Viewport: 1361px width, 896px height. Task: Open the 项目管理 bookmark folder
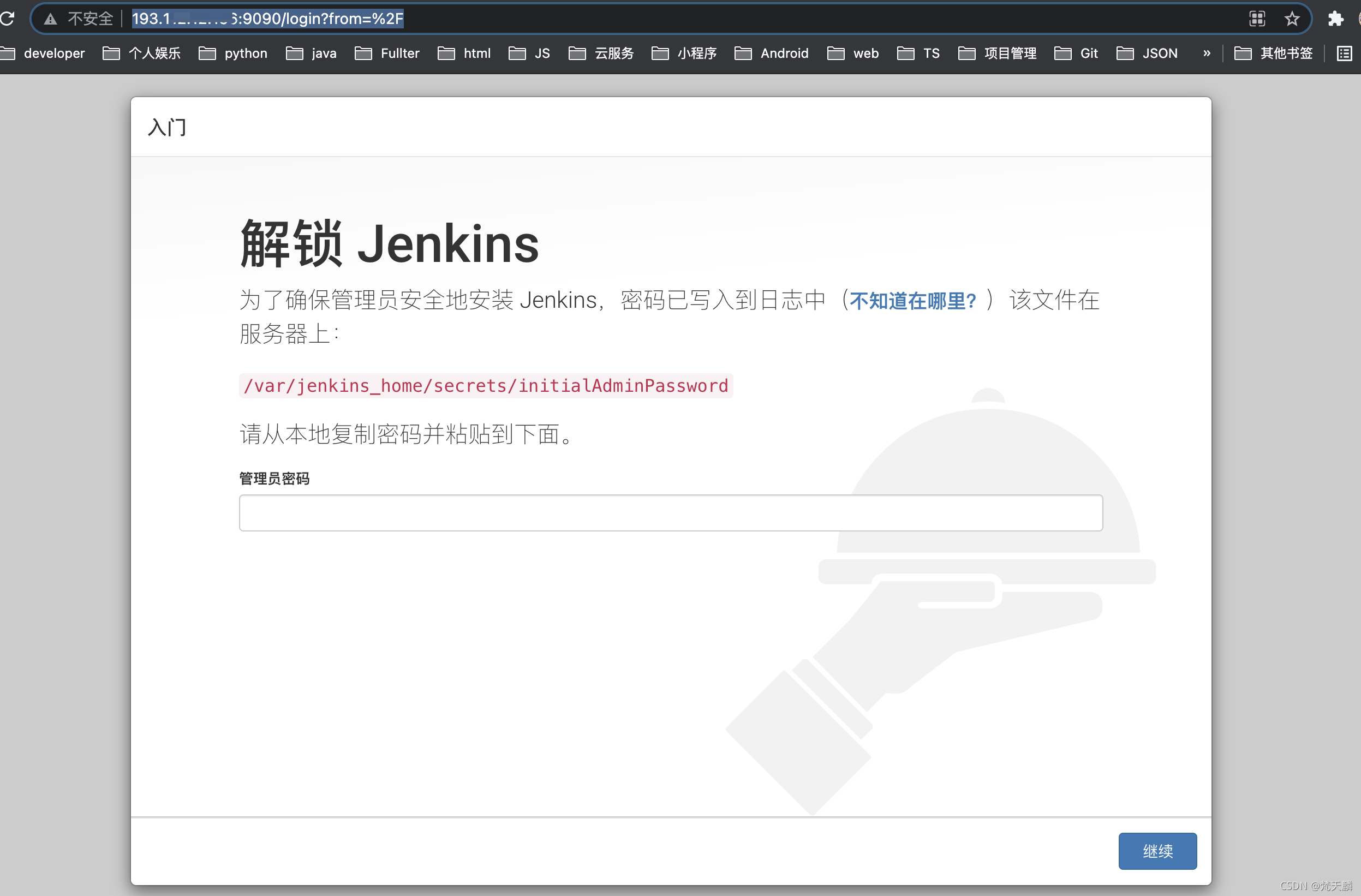(998, 53)
